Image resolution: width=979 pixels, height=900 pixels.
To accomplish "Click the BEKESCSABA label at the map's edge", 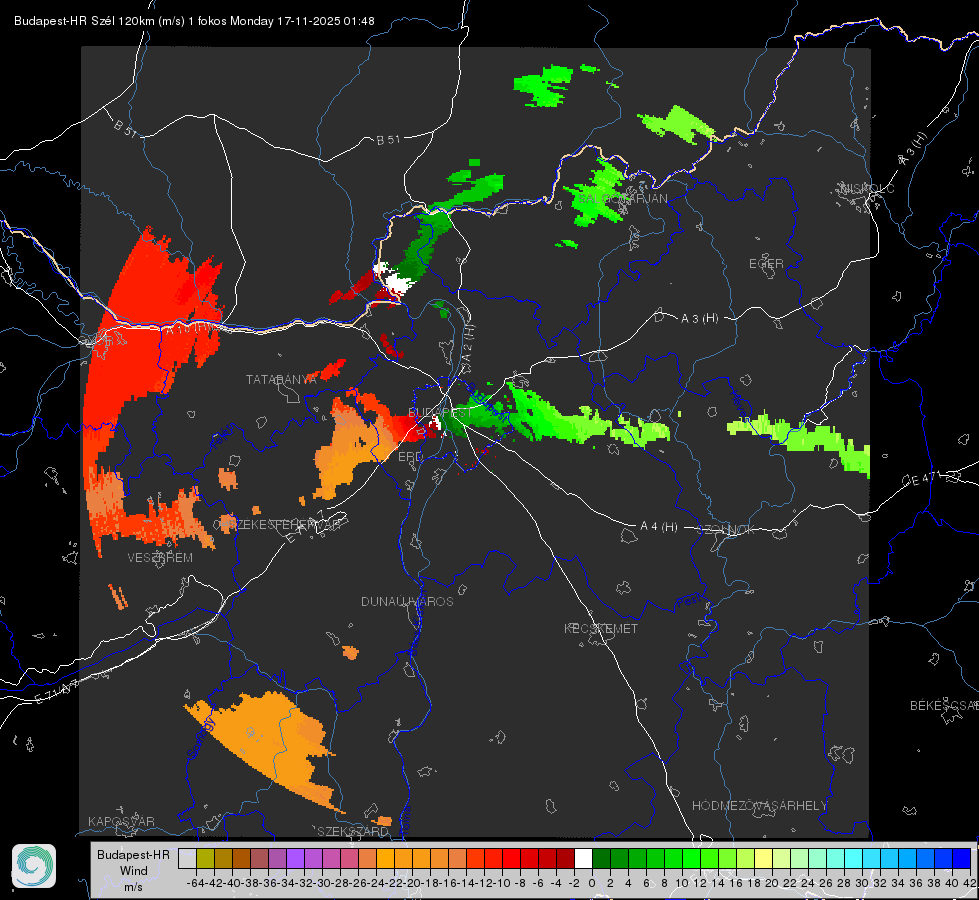I will point(943,706).
